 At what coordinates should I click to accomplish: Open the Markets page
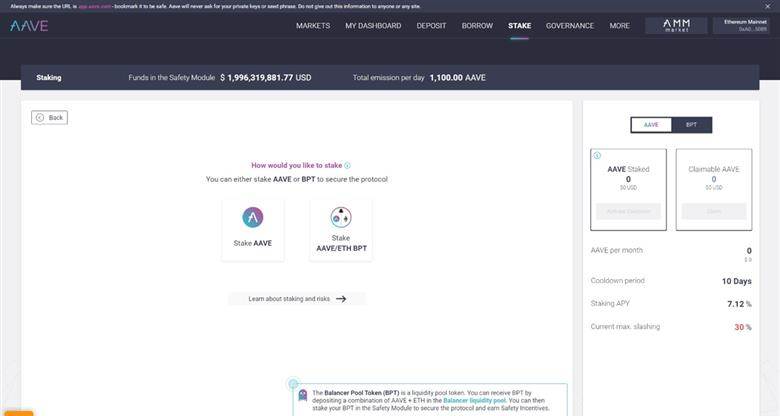313,25
